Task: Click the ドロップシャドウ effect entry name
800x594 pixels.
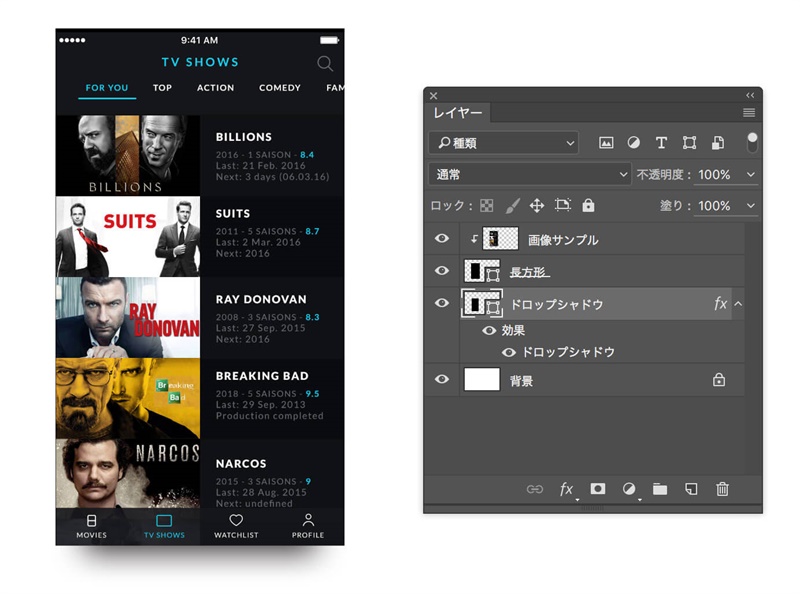Action: point(568,352)
